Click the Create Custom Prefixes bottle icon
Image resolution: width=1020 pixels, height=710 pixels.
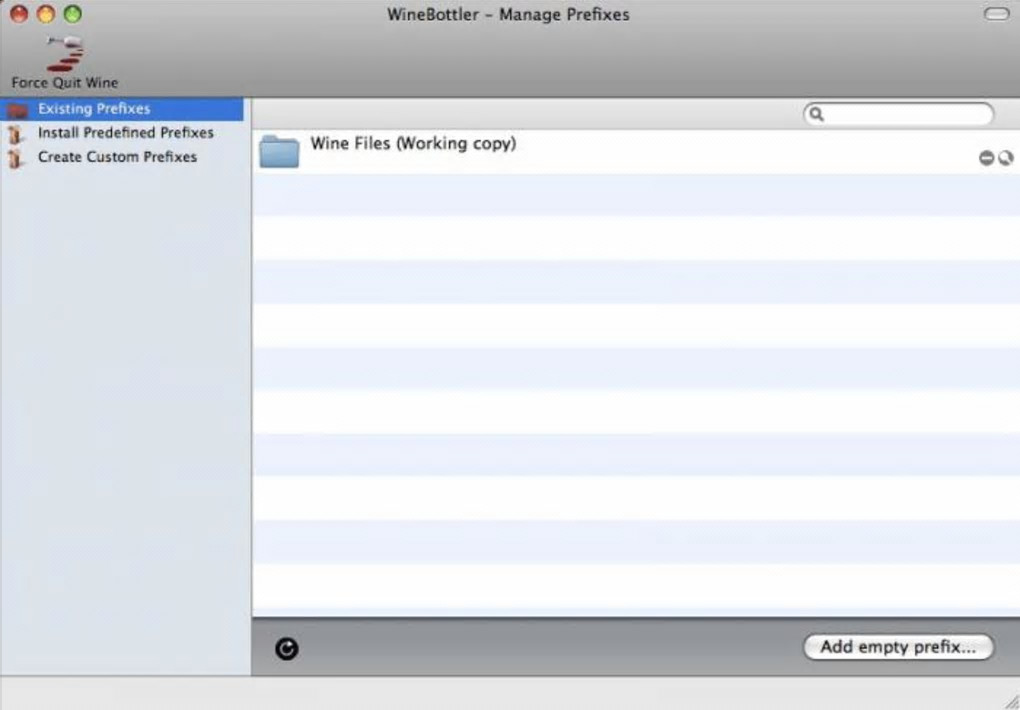[x=16, y=158]
